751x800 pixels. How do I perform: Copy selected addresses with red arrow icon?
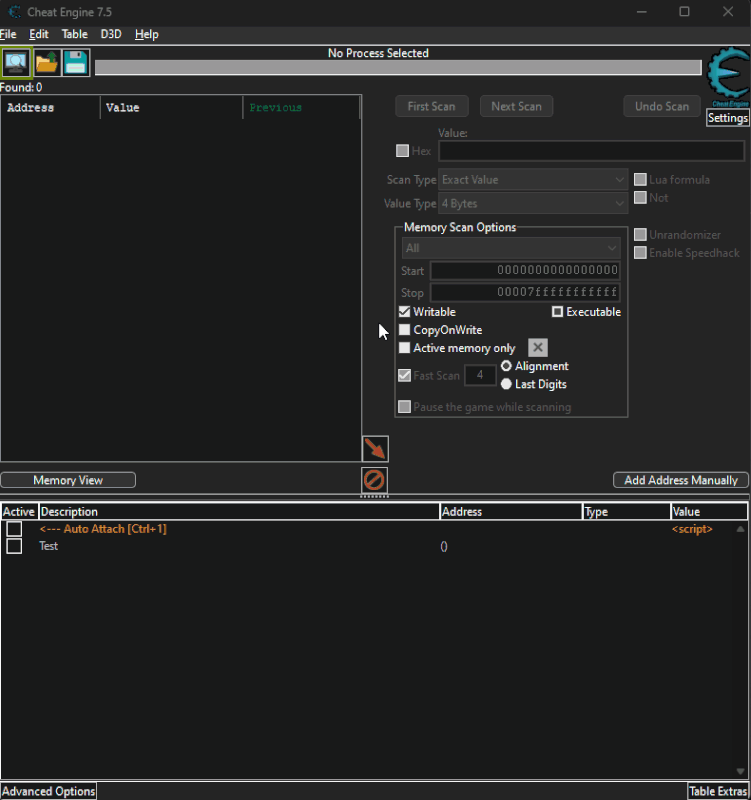click(376, 449)
